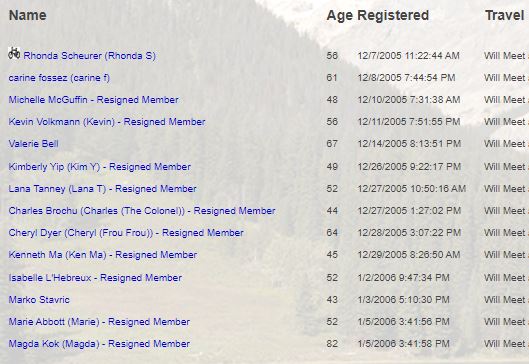This screenshot has width=529, height=364.
Task: Open Kevin Volkmann (Kevin) member entry
Action: [107, 122]
